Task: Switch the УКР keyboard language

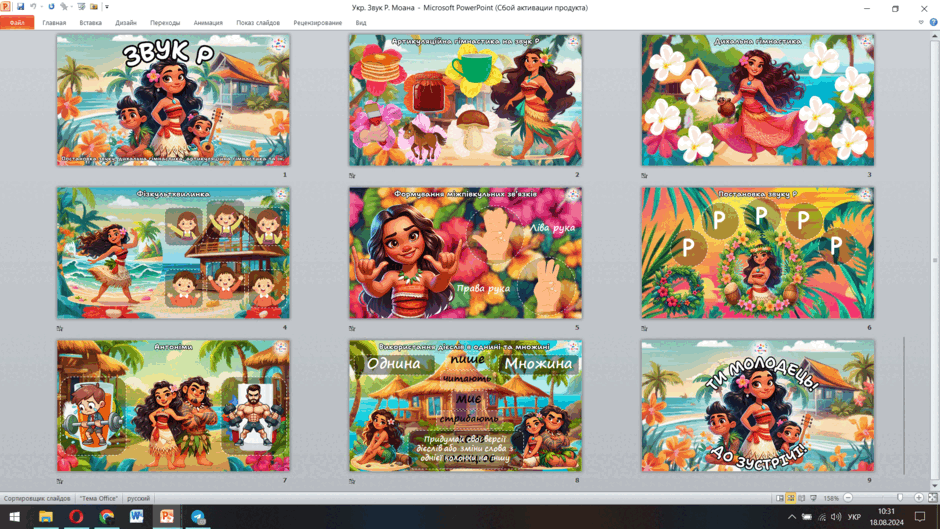Action: click(x=854, y=517)
